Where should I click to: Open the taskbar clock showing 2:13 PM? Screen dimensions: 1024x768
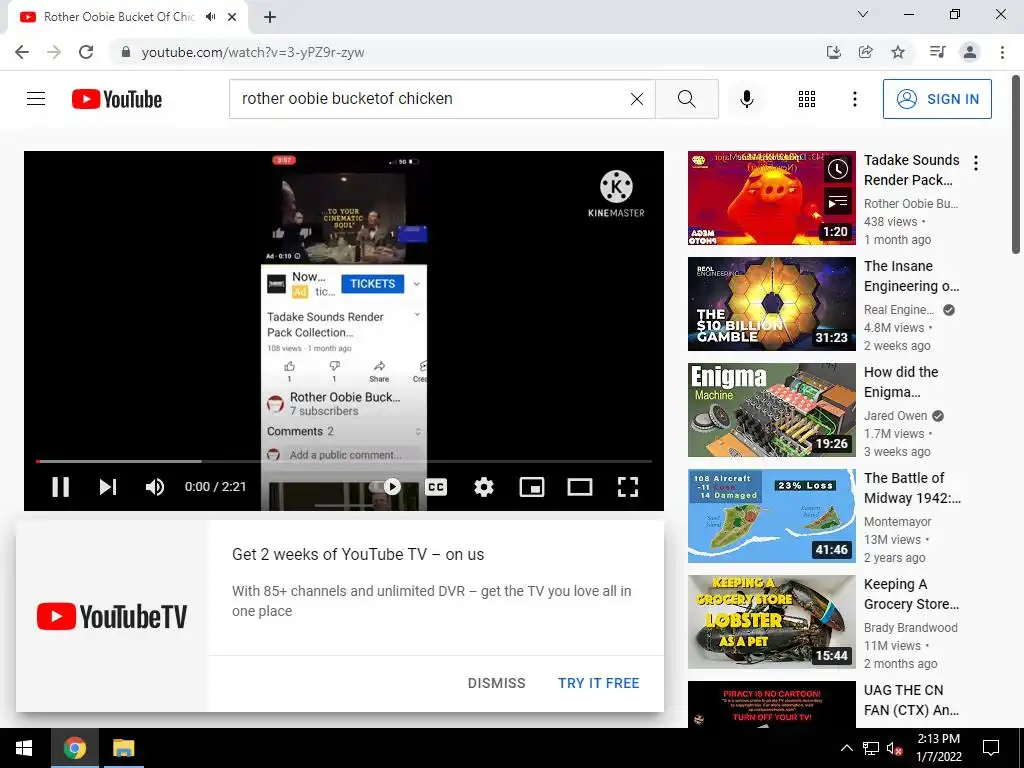938,748
